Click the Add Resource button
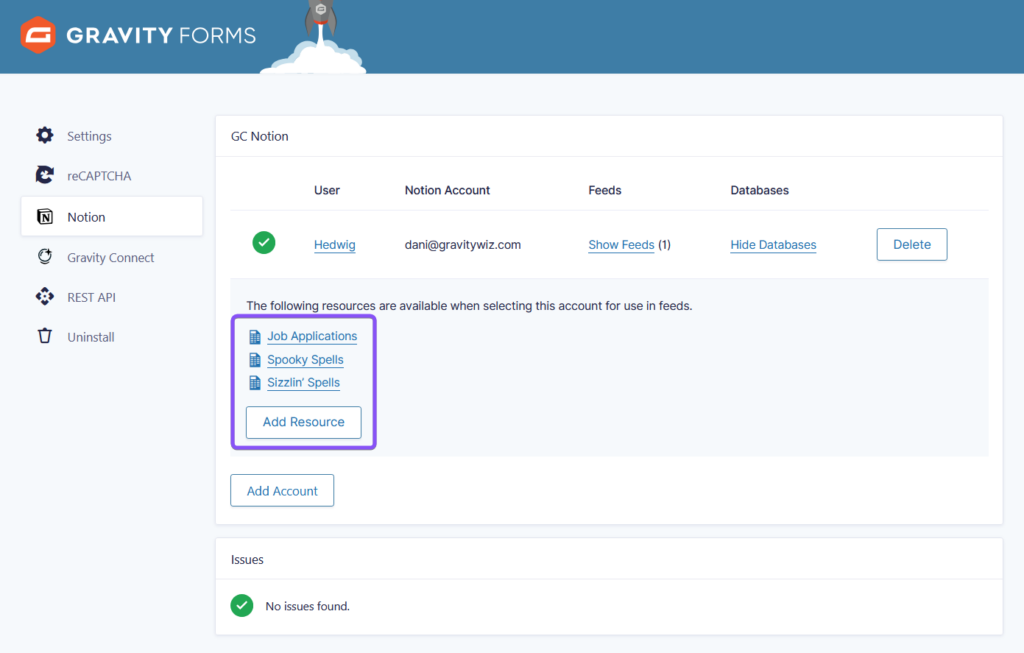The image size is (1024, 653). [304, 422]
